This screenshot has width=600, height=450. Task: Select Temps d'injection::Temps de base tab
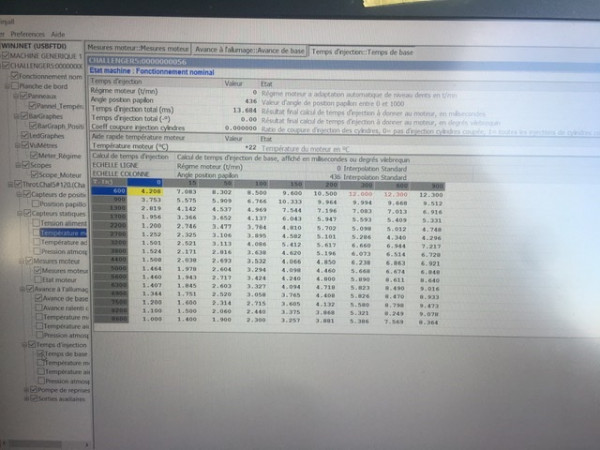(x=362, y=52)
